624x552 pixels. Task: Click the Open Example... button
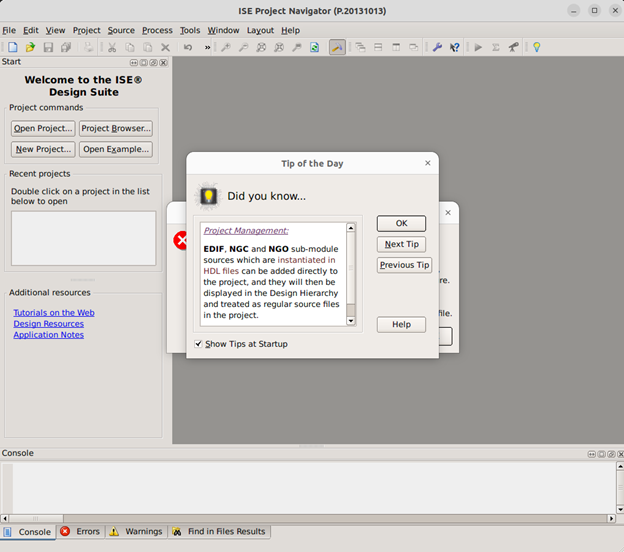tap(116, 149)
